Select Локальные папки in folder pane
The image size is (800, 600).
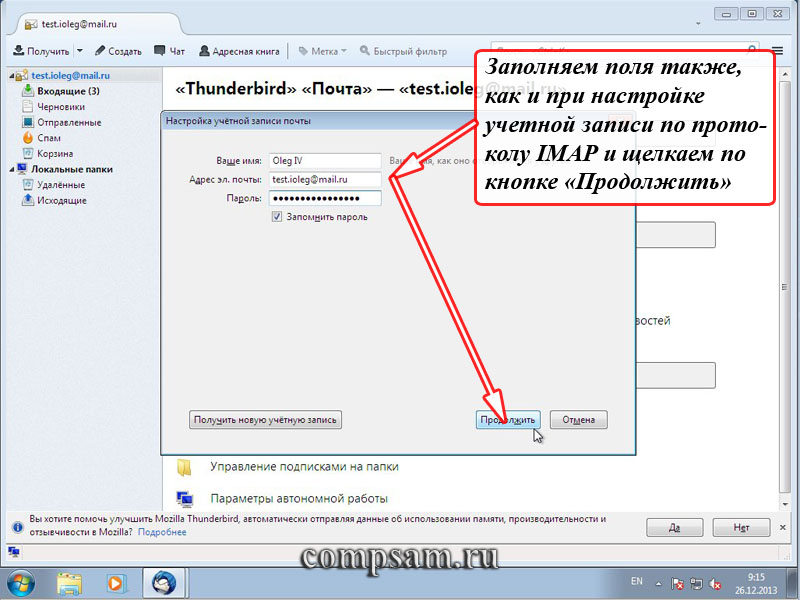coord(72,169)
